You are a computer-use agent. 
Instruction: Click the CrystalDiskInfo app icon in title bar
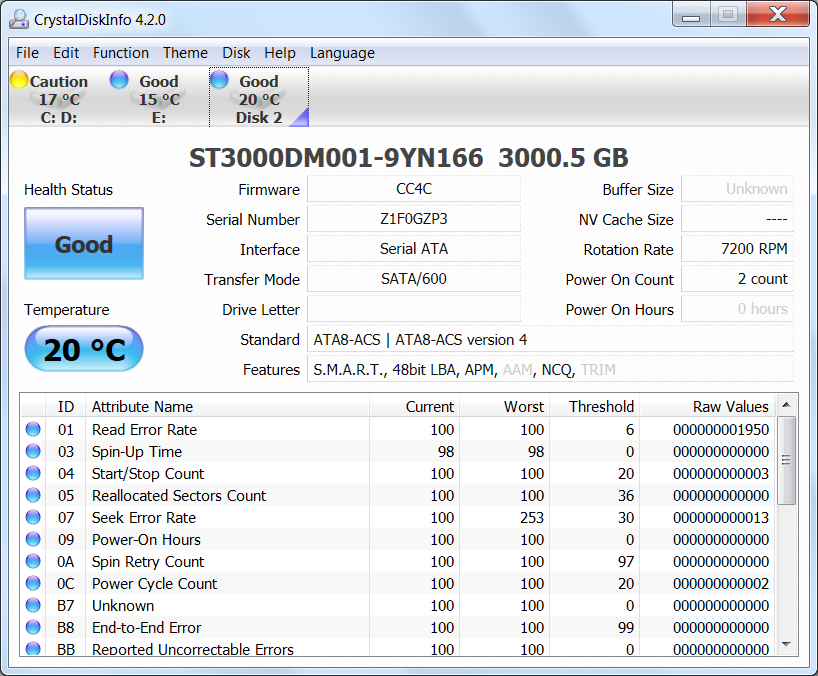pos(19,19)
